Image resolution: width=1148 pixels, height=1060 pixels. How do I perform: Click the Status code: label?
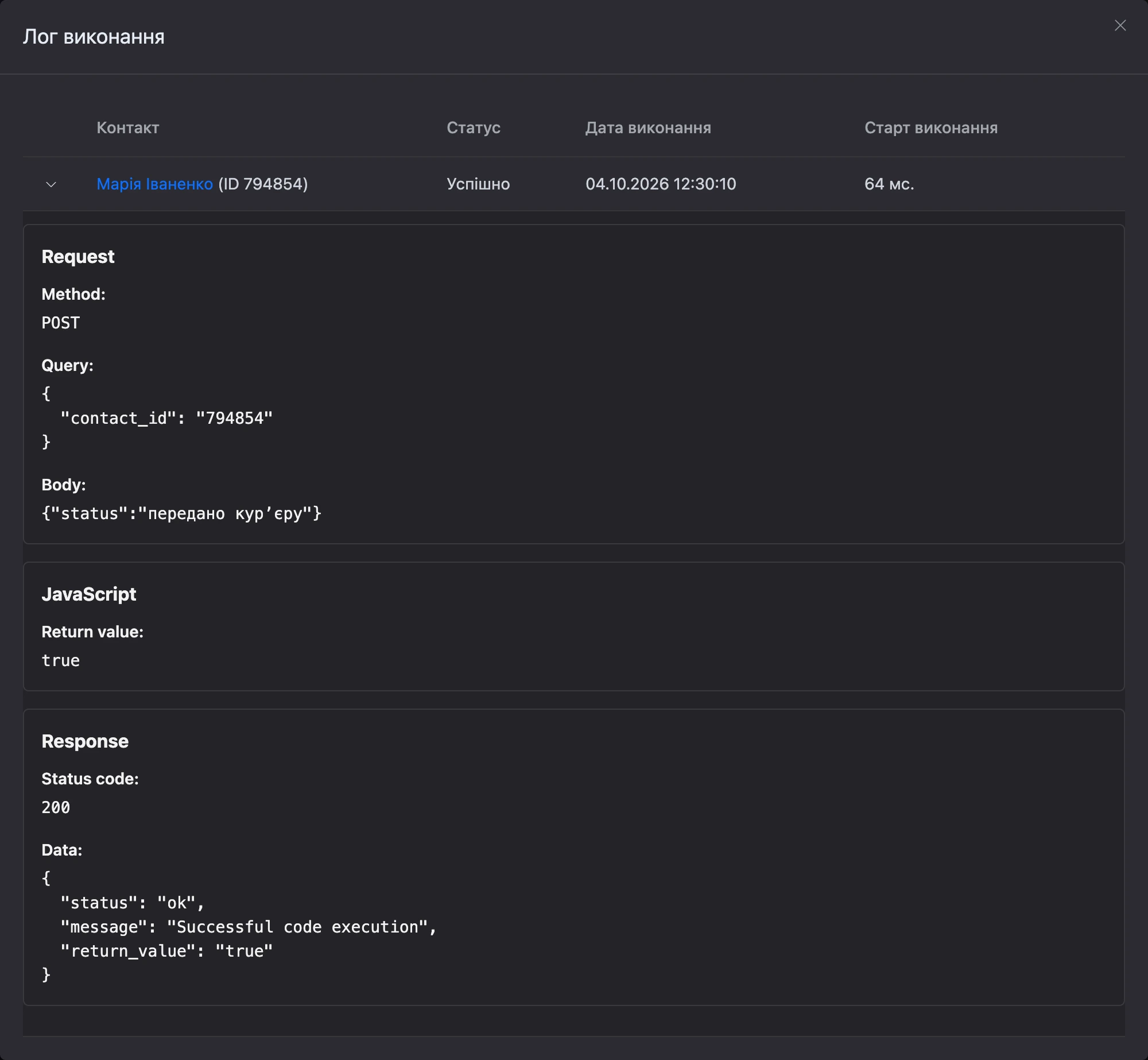click(x=90, y=779)
